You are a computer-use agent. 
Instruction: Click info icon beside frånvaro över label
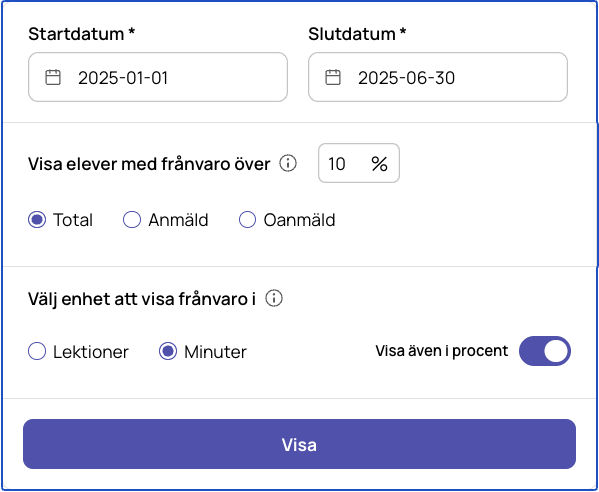288,163
